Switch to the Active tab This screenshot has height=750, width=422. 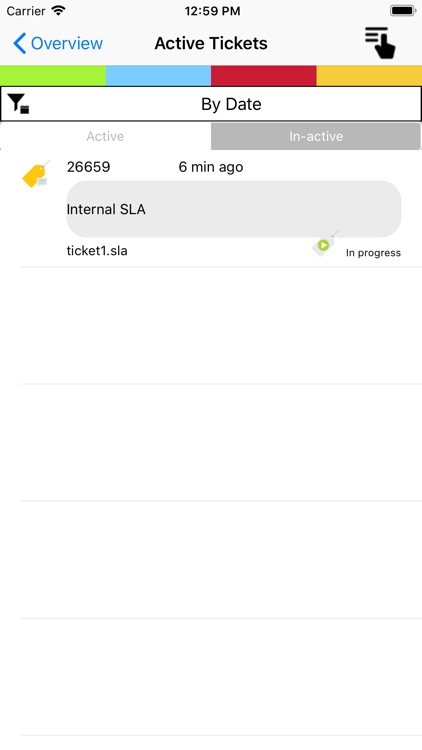point(105,136)
